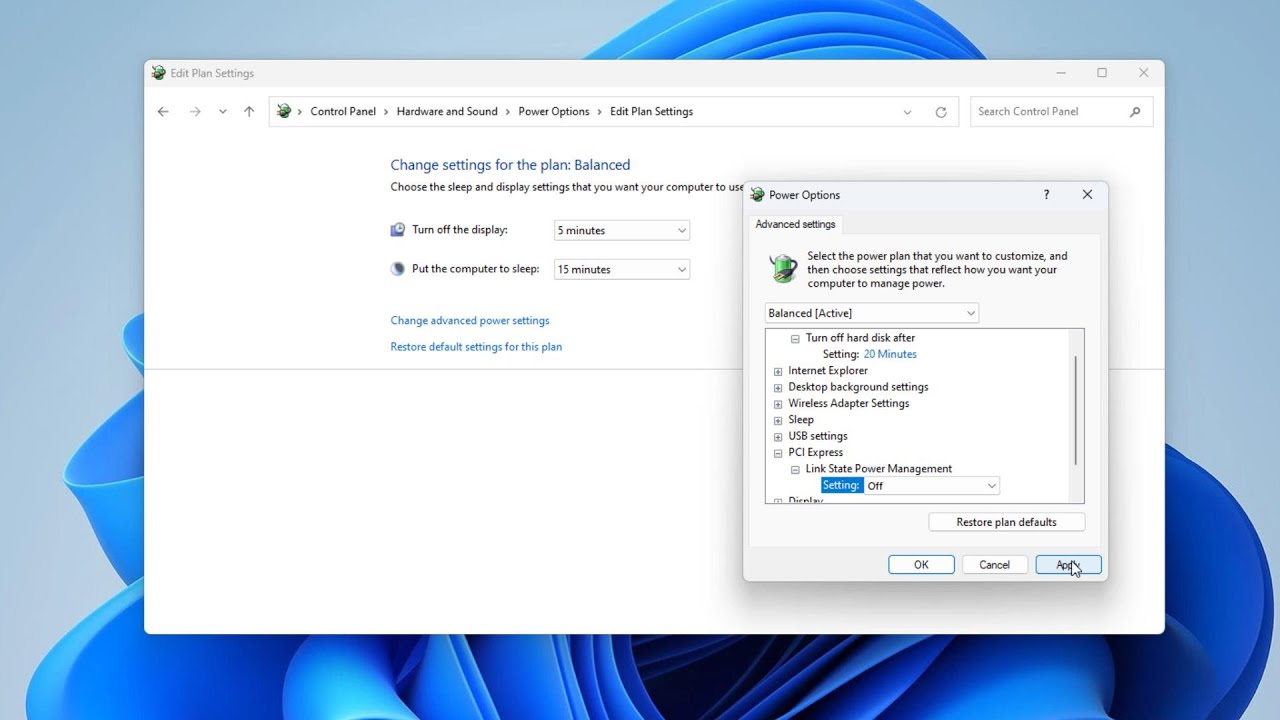The image size is (1280, 720).
Task: Click the address bar power plan icon
Action: pos(284,112)
